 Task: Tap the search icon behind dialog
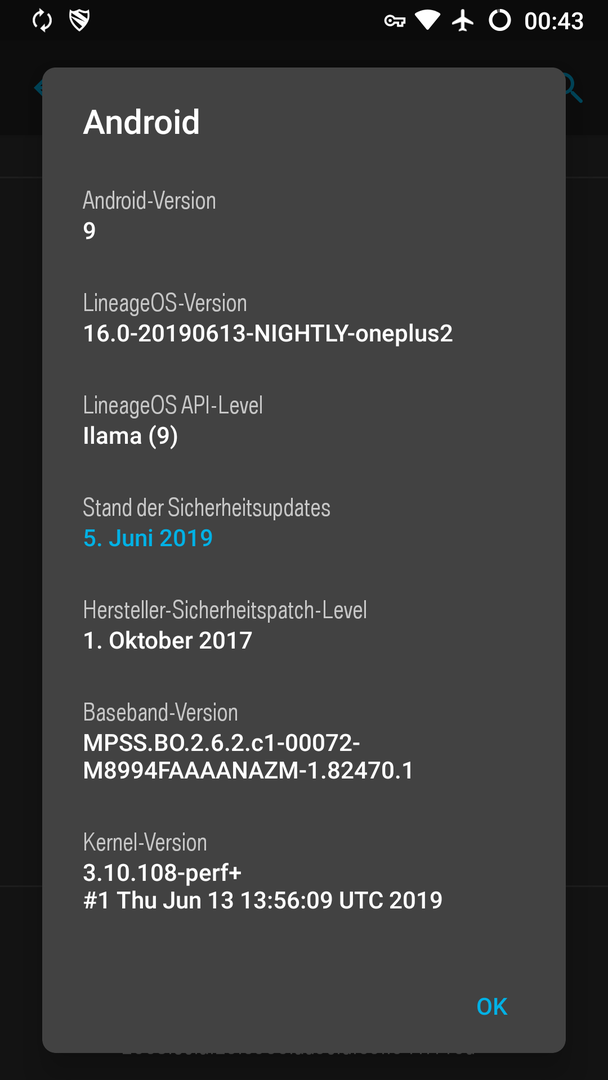pos(573,87)
